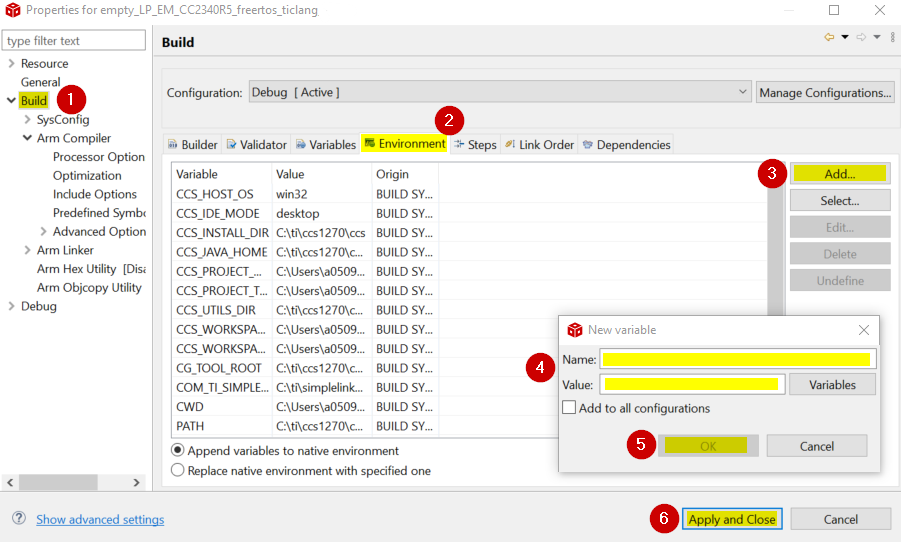Click the Variables button in New variable dialog
901x542 pixels.
pos(832,385)
